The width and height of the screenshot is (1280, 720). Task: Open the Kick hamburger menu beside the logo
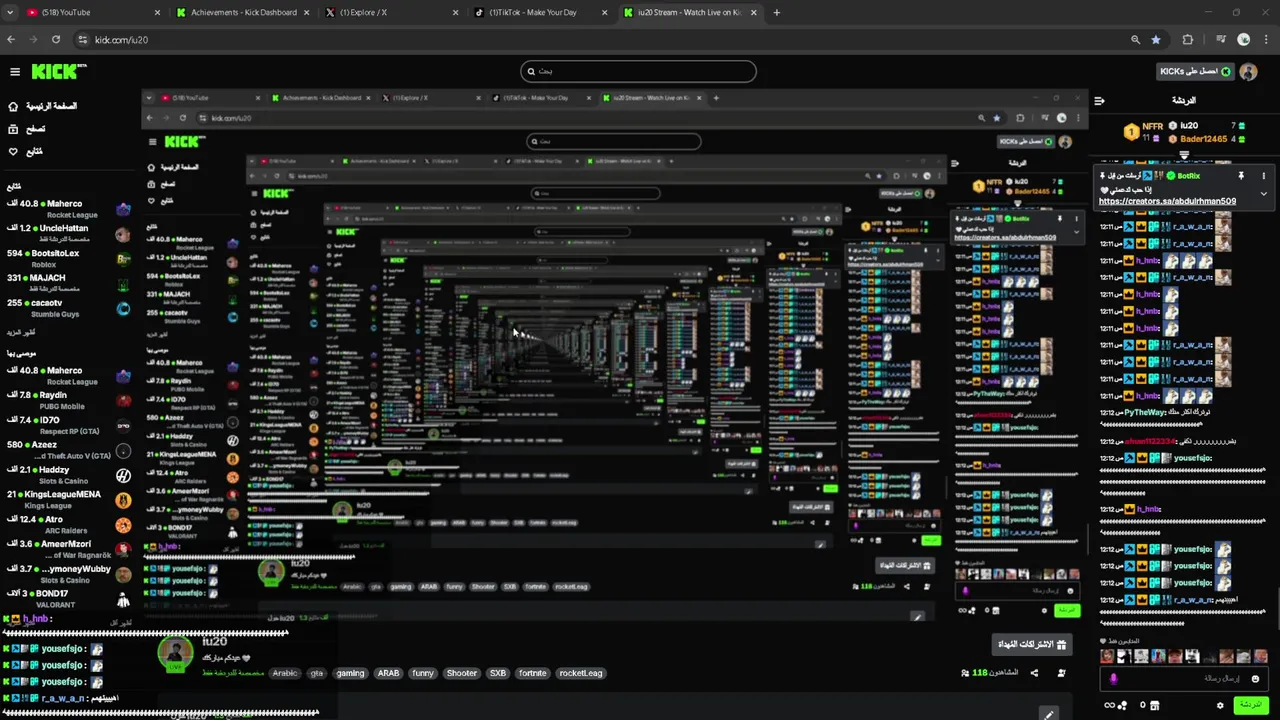(x=15, y=72)
